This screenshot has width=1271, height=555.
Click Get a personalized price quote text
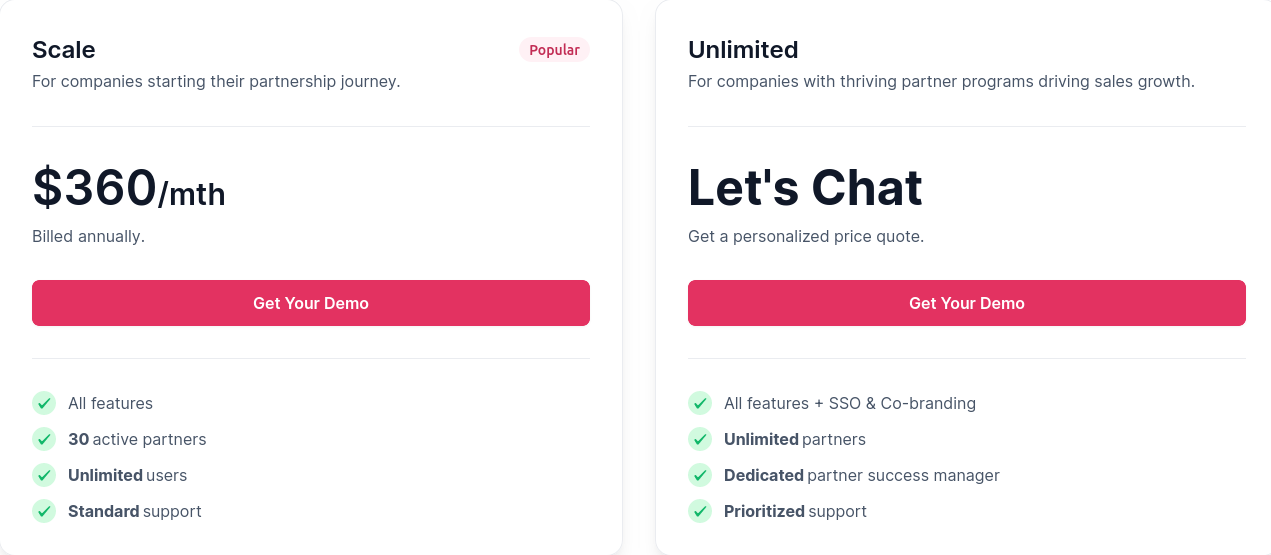coord(806,237)
